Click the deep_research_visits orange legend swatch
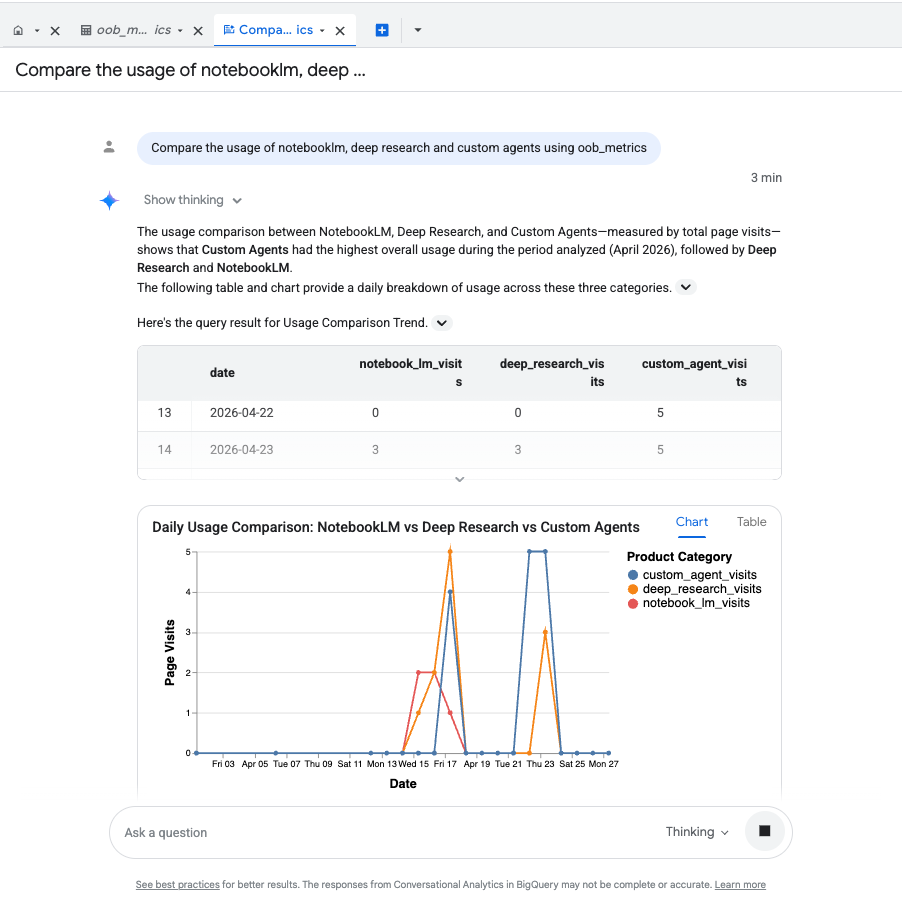This screenshot has width=902, height=917. [633, 589]
